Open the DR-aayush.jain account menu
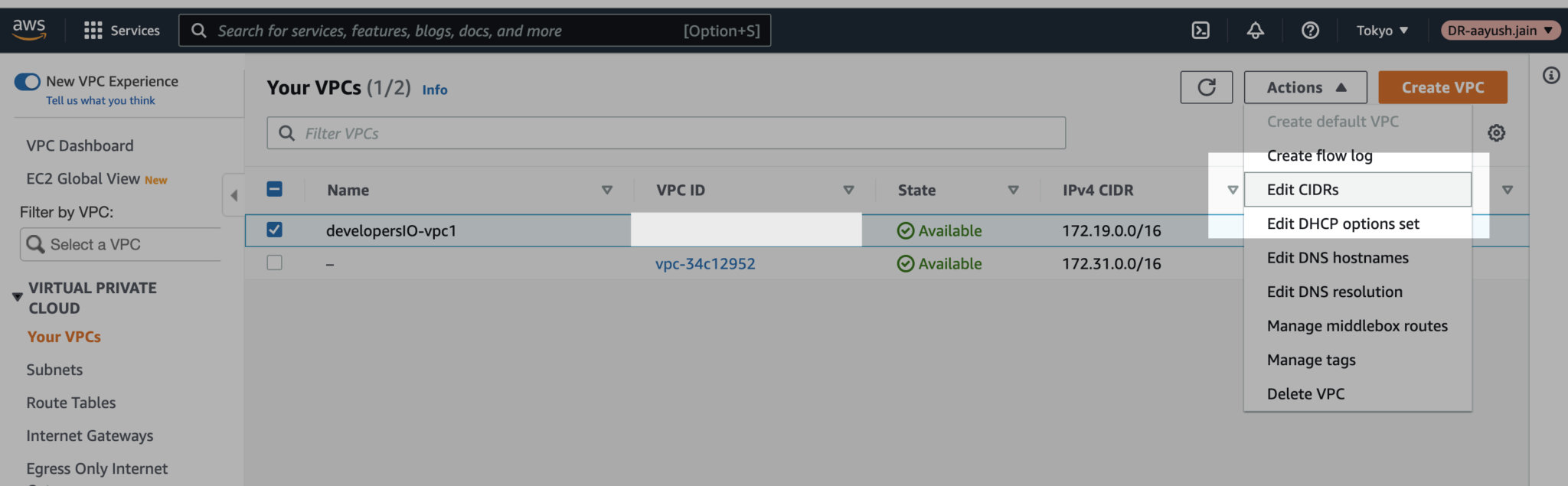The height and width of the screenshot is (486, 1568). (1498, 30)
